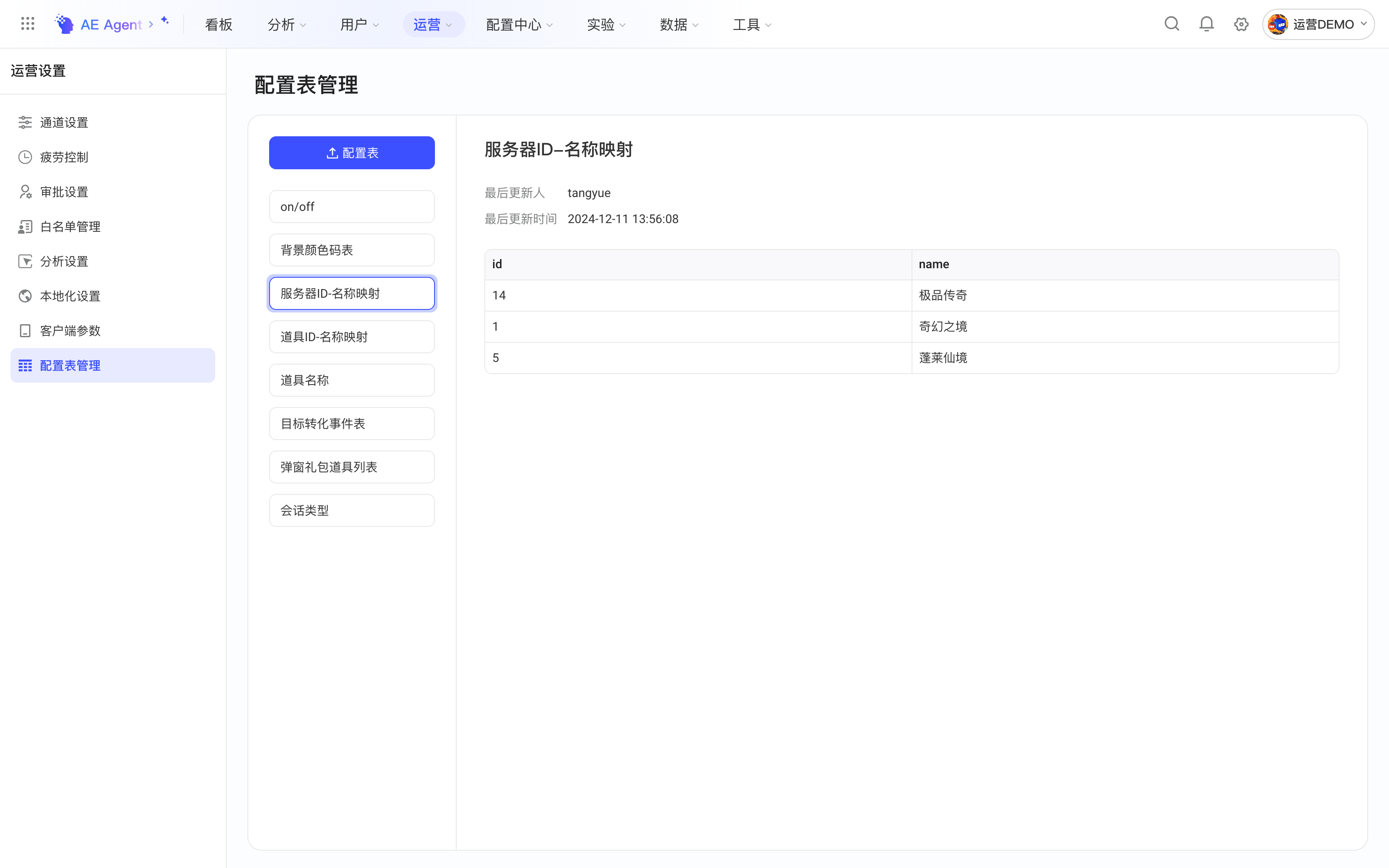The width and height of the screenshot is (1389, 868).
Task: Click the 极品传奇 name cell
Action: [1125, 296]
